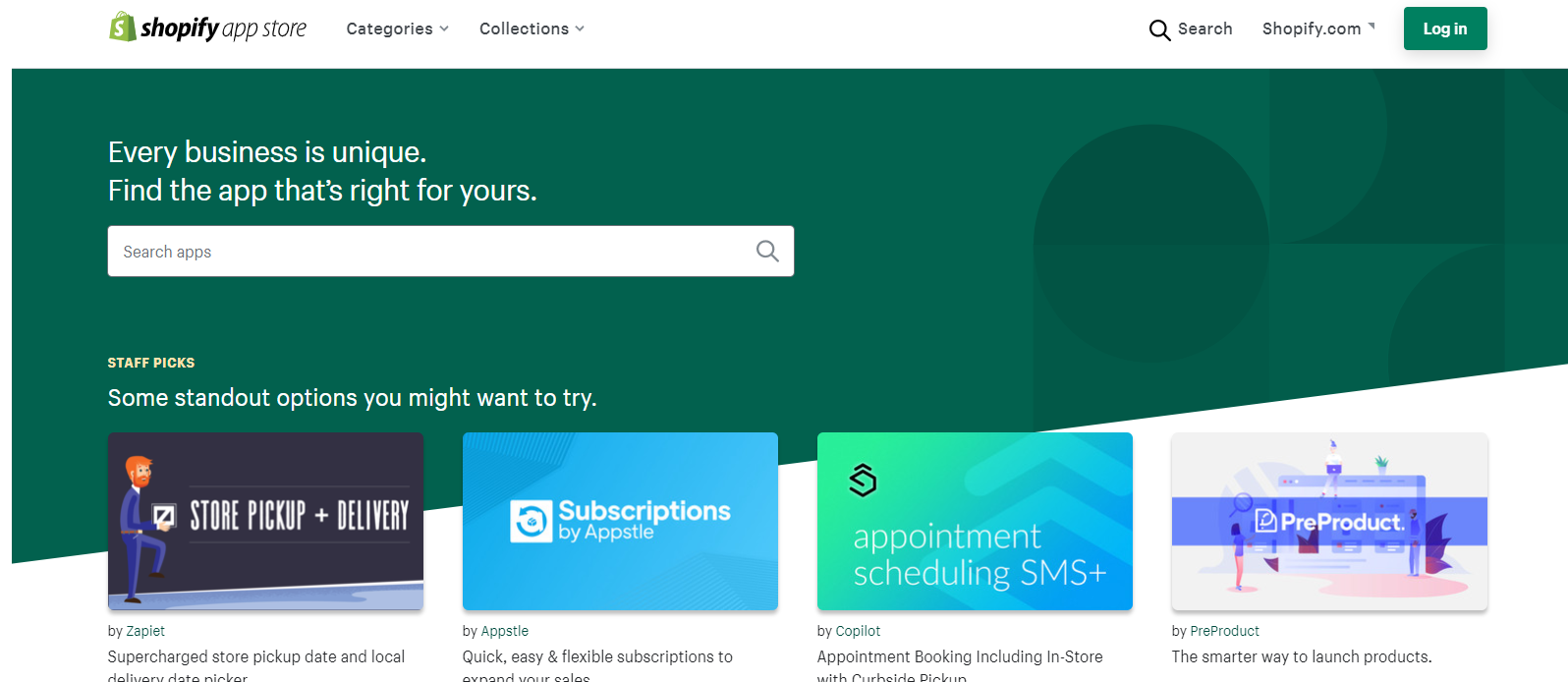Screen dimensions: 1568x682
Task: Click the header Search text label
Action: [x=1204, y=28]
